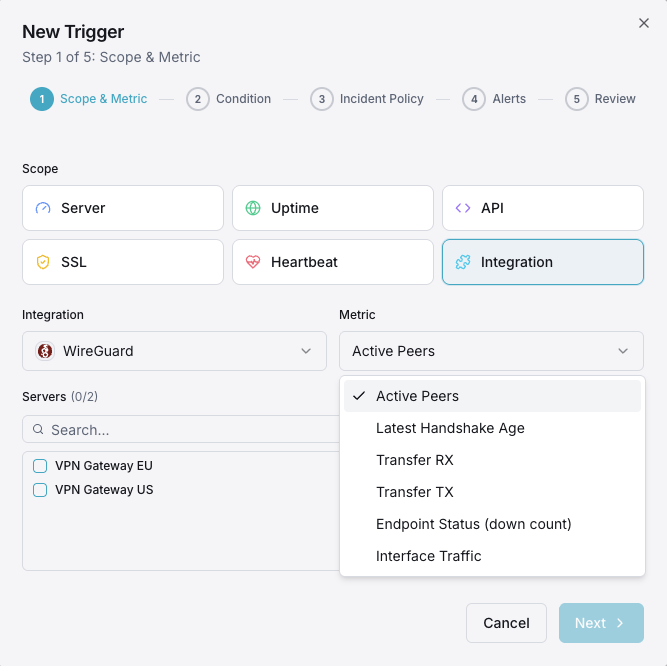Click the WireGuard logo icon
The width and height of the screenshot is (667, 666).
point(45,351)
